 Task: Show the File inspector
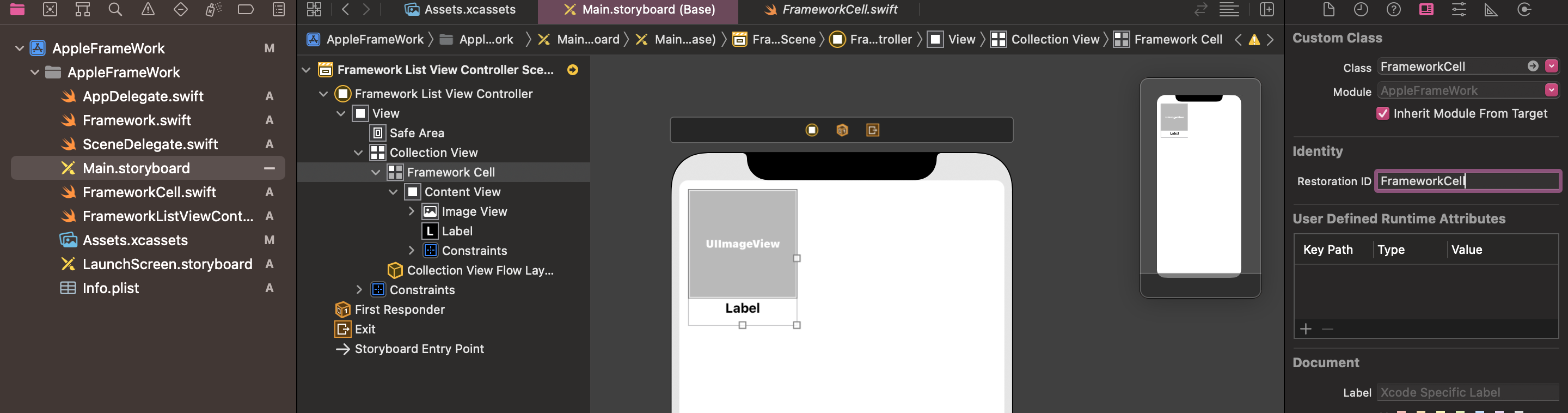[1329, 9]
